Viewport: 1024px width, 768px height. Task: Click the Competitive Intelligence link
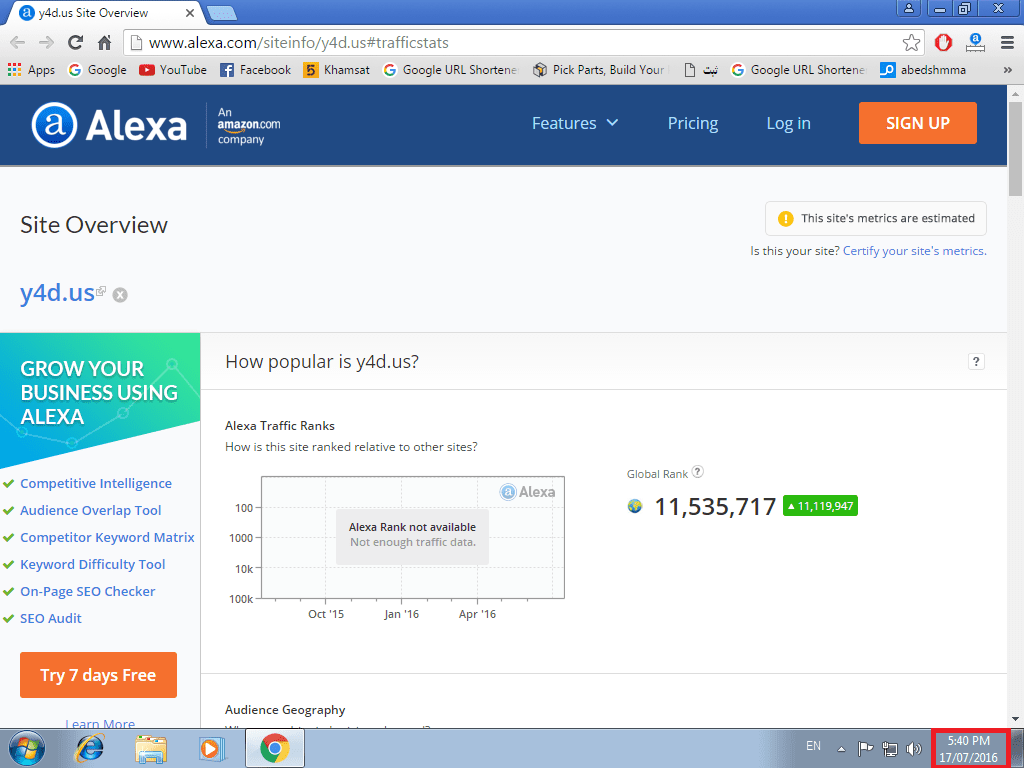pyautogui.click(x=96, y=483)
